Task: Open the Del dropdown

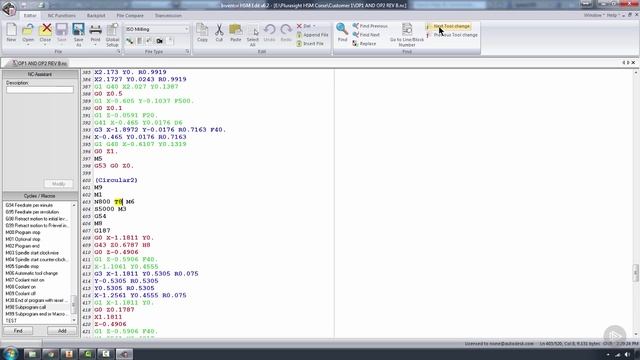Action: pyautogui.click(x=314, y=26)
